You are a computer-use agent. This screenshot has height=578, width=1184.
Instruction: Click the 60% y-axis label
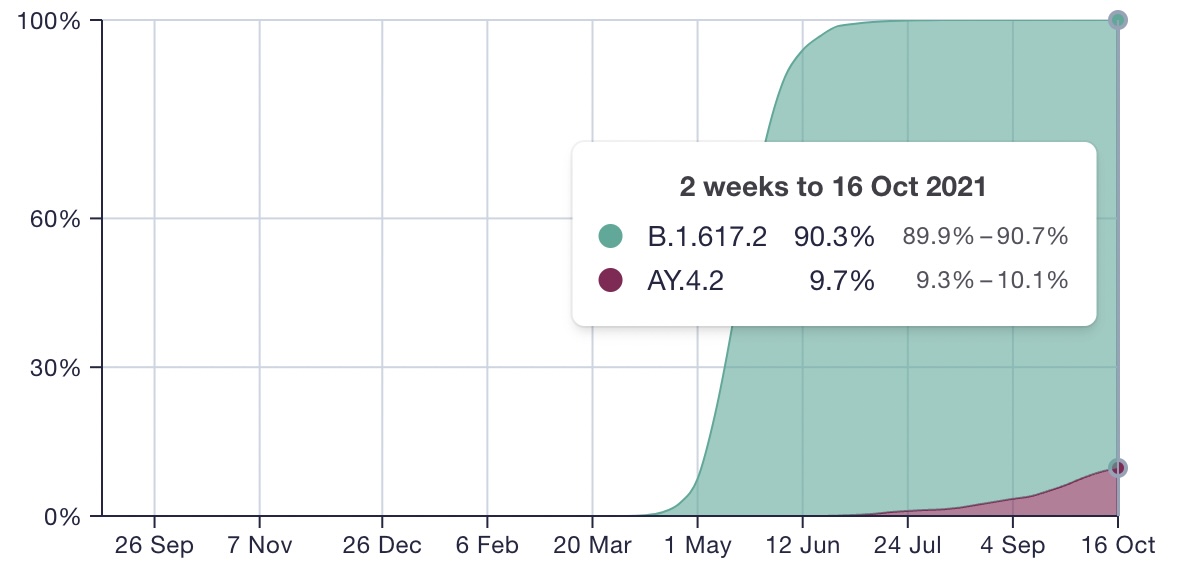tap(54, 219)
